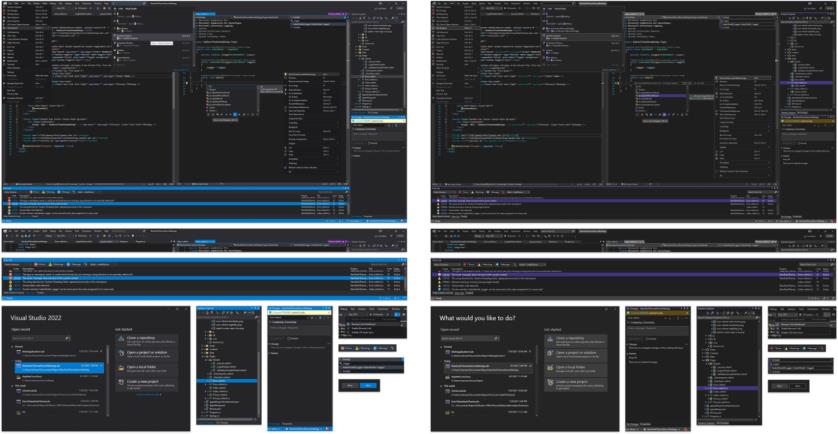Collapse the Today group in 'What would you like to do?' window
Screen dimensions: 838x434
pos(441,361)
